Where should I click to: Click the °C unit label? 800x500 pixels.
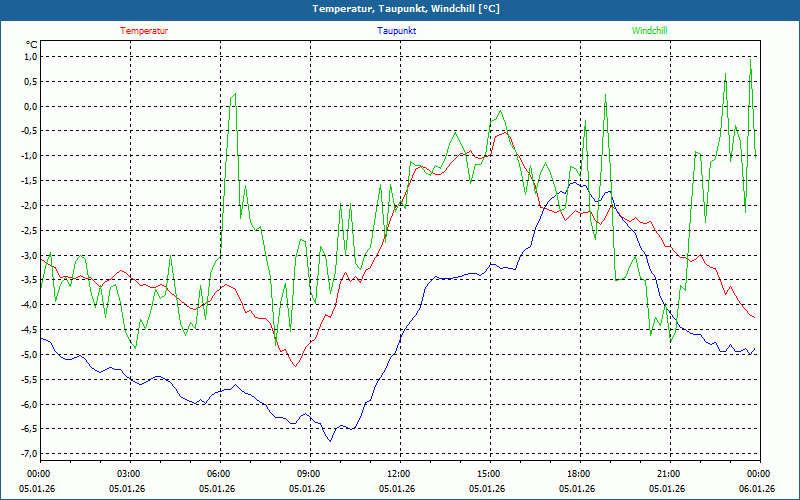click(31, 44)
